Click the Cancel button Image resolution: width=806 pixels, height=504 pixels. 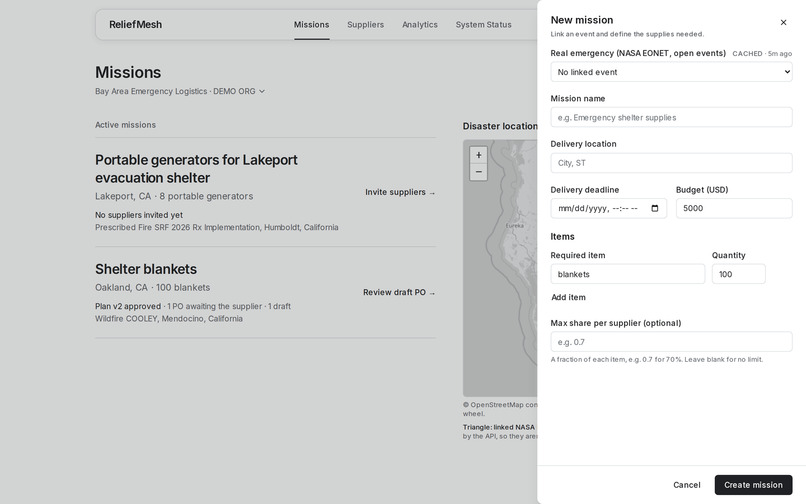(x=686, y=485)
